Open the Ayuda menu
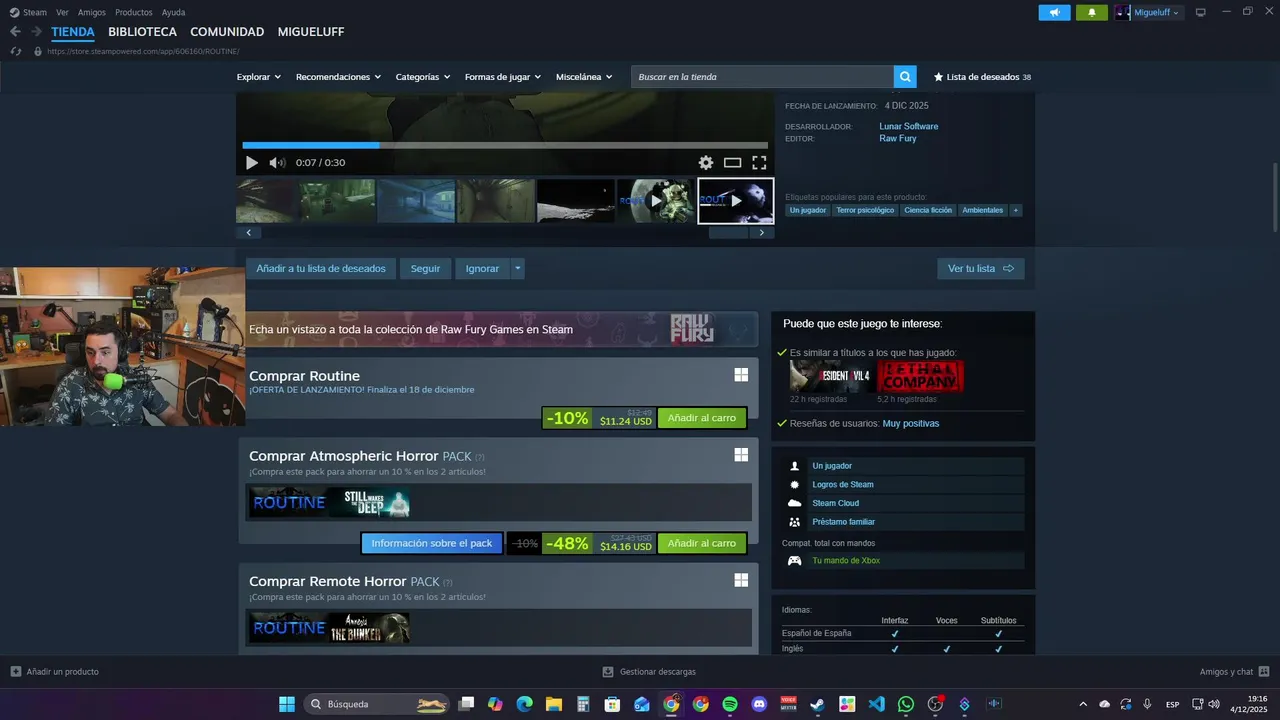Viewport: 1280px width, 720px height. click(x=173, y=12)
